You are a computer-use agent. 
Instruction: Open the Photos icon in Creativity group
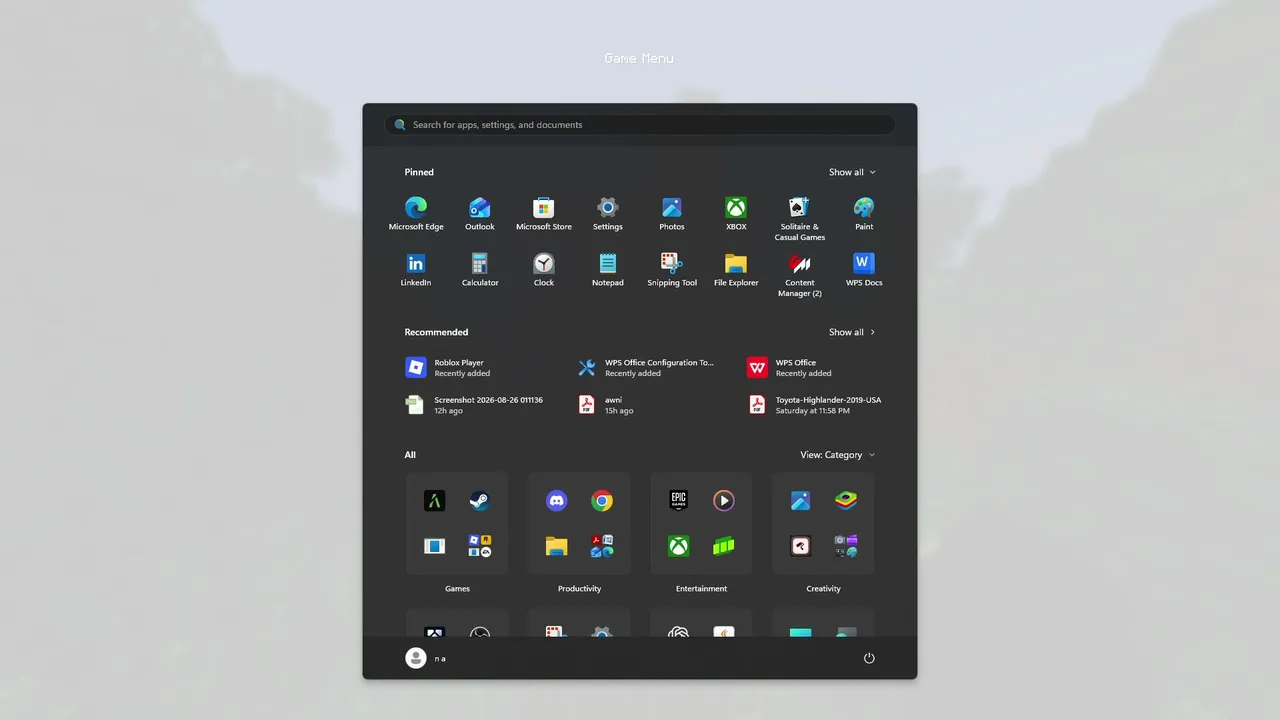tap(801, 501)
